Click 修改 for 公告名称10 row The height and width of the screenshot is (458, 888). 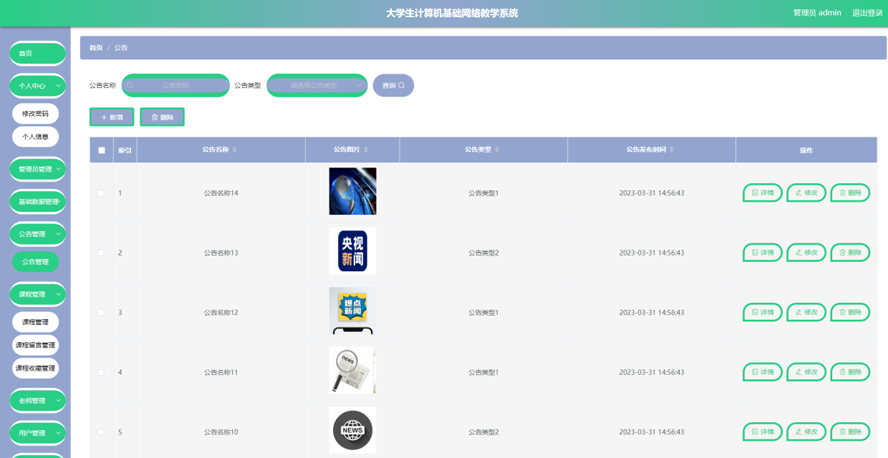click(x=806, y=432)
